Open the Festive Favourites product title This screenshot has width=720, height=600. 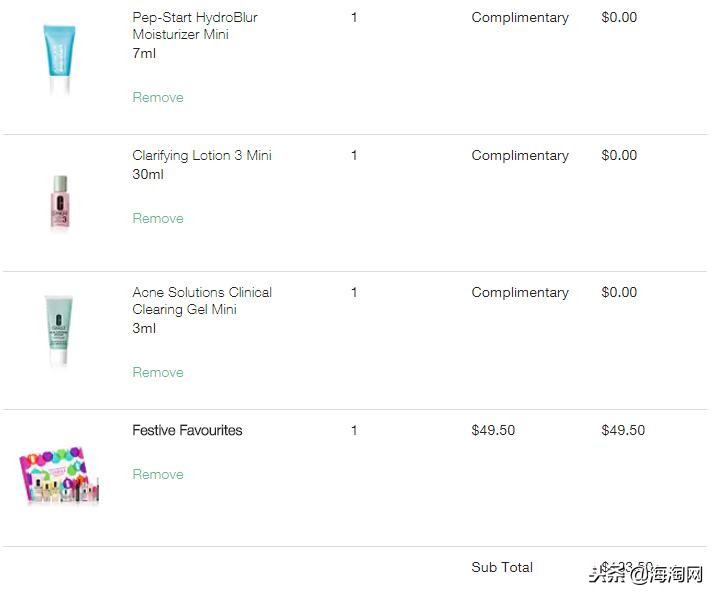click(187, 431)
